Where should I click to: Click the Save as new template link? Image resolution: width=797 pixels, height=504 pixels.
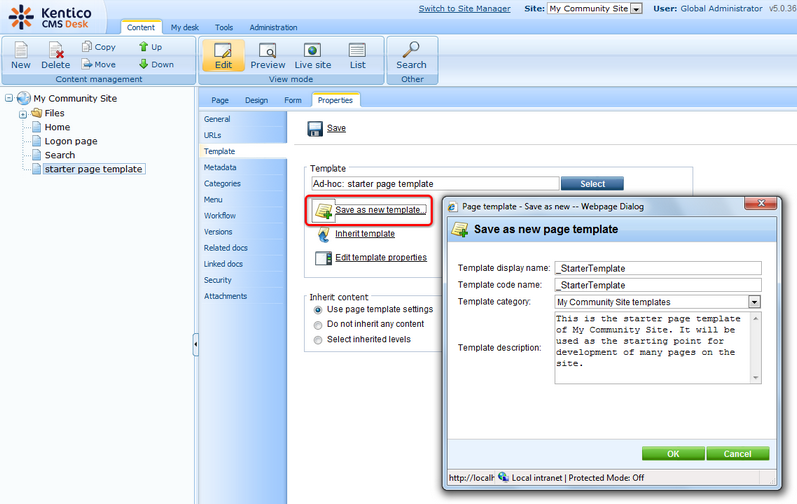coord(379,210)
